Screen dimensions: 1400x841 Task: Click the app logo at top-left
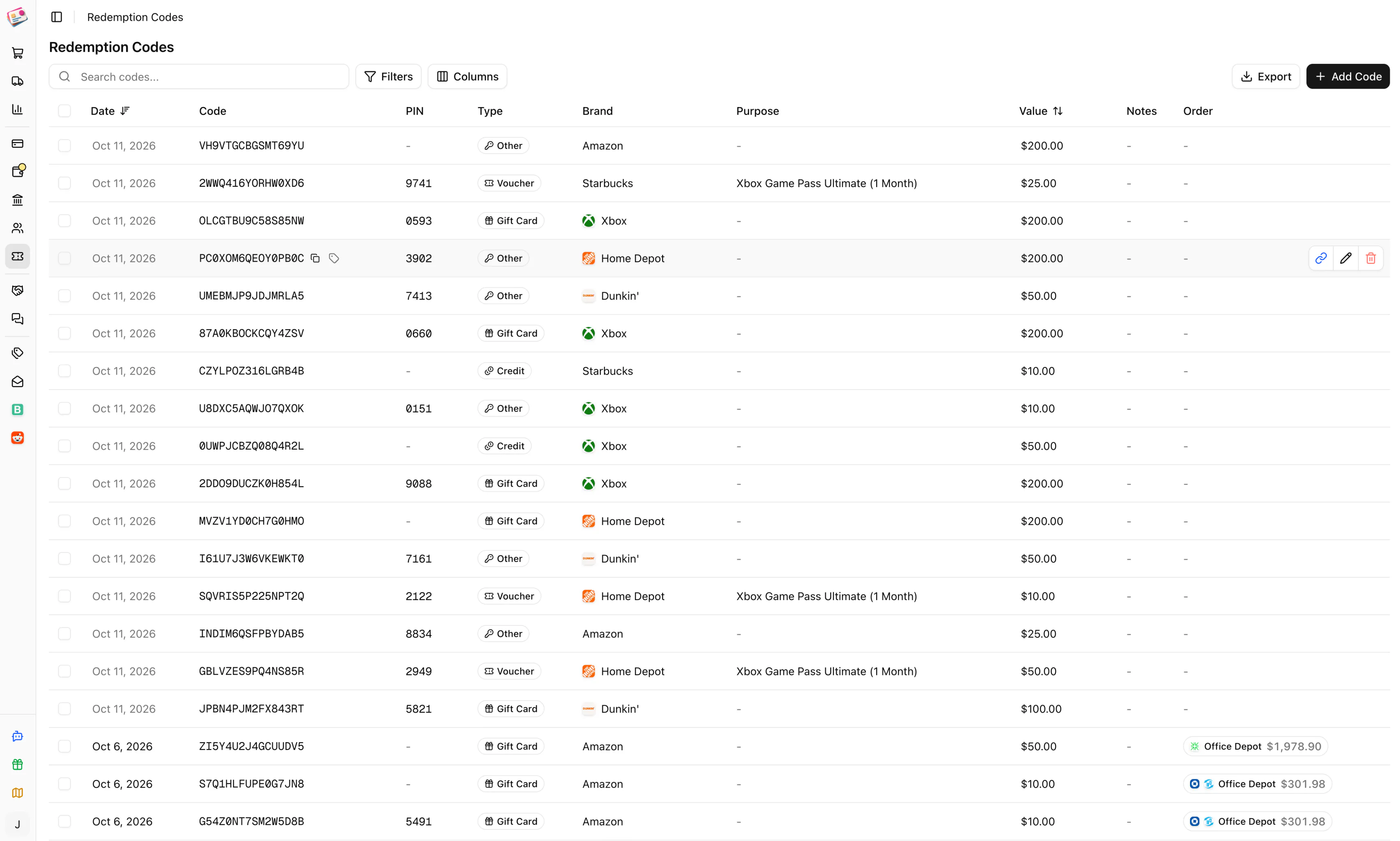[17, 17]
